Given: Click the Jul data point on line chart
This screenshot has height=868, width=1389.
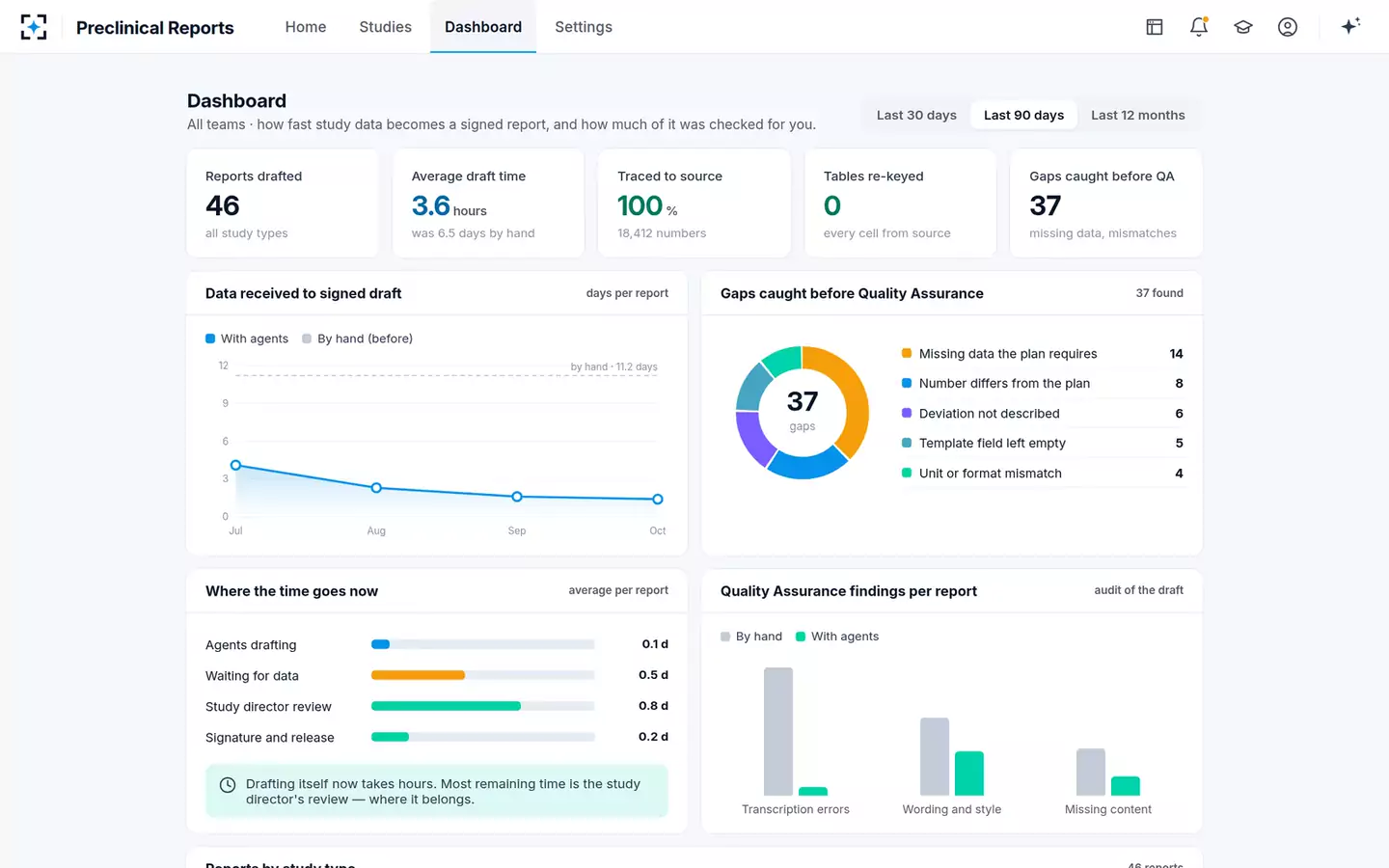Looking at the screenshot, I should click(x=235, y=465).
